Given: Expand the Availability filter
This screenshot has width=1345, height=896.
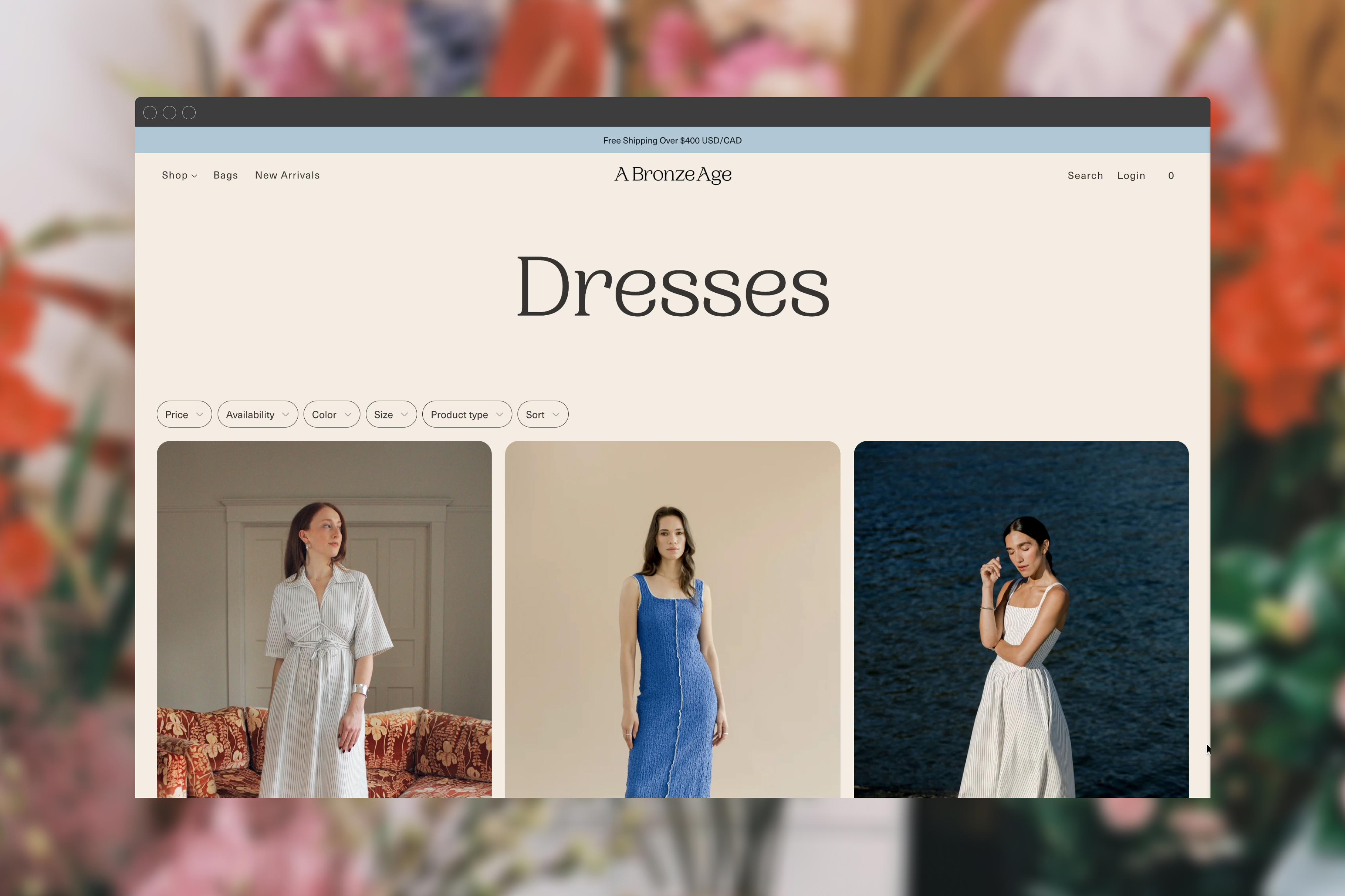Looking at the screenshot, I should click(257, 414).
